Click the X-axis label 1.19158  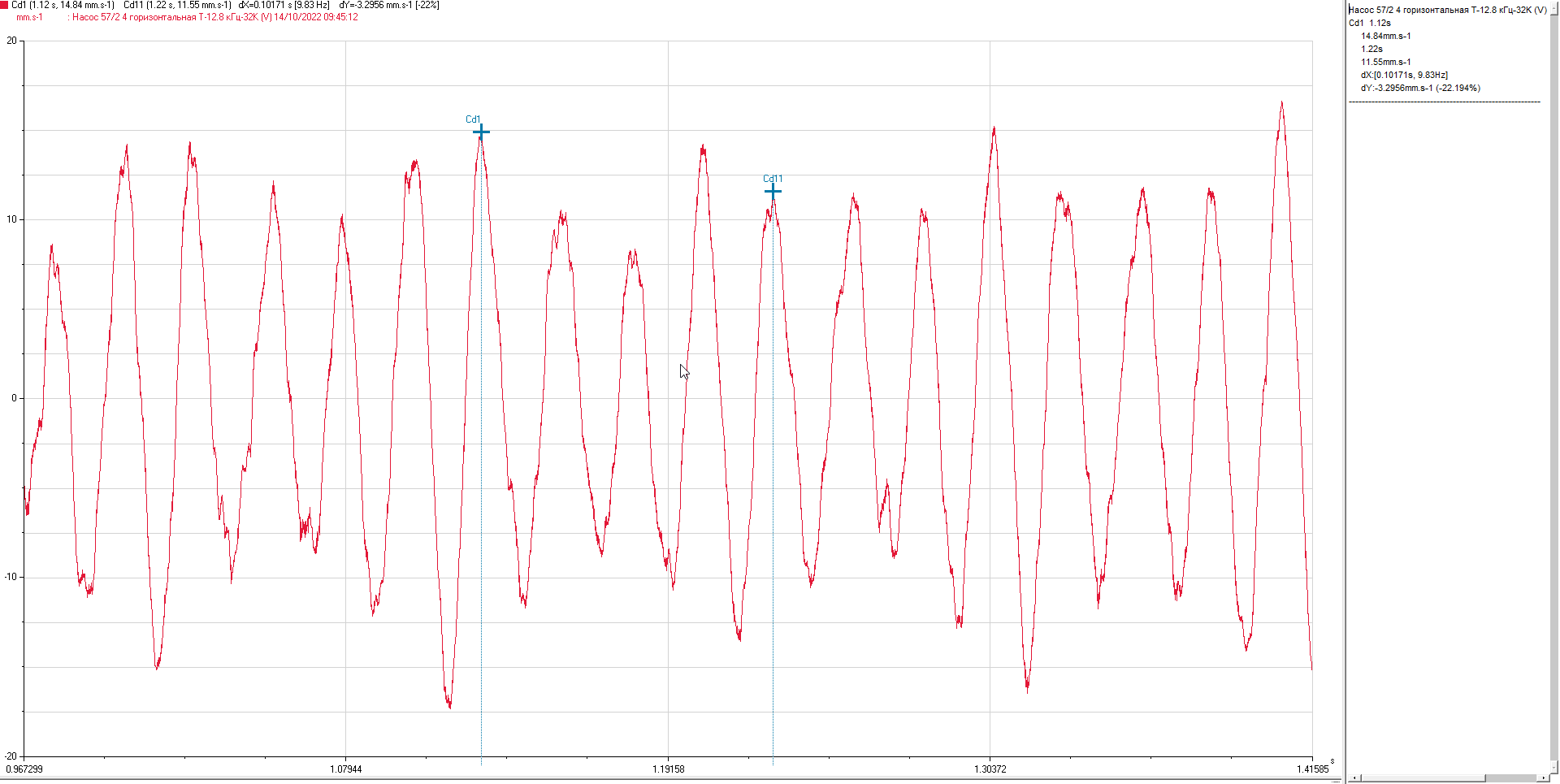[x=668, y=769]
